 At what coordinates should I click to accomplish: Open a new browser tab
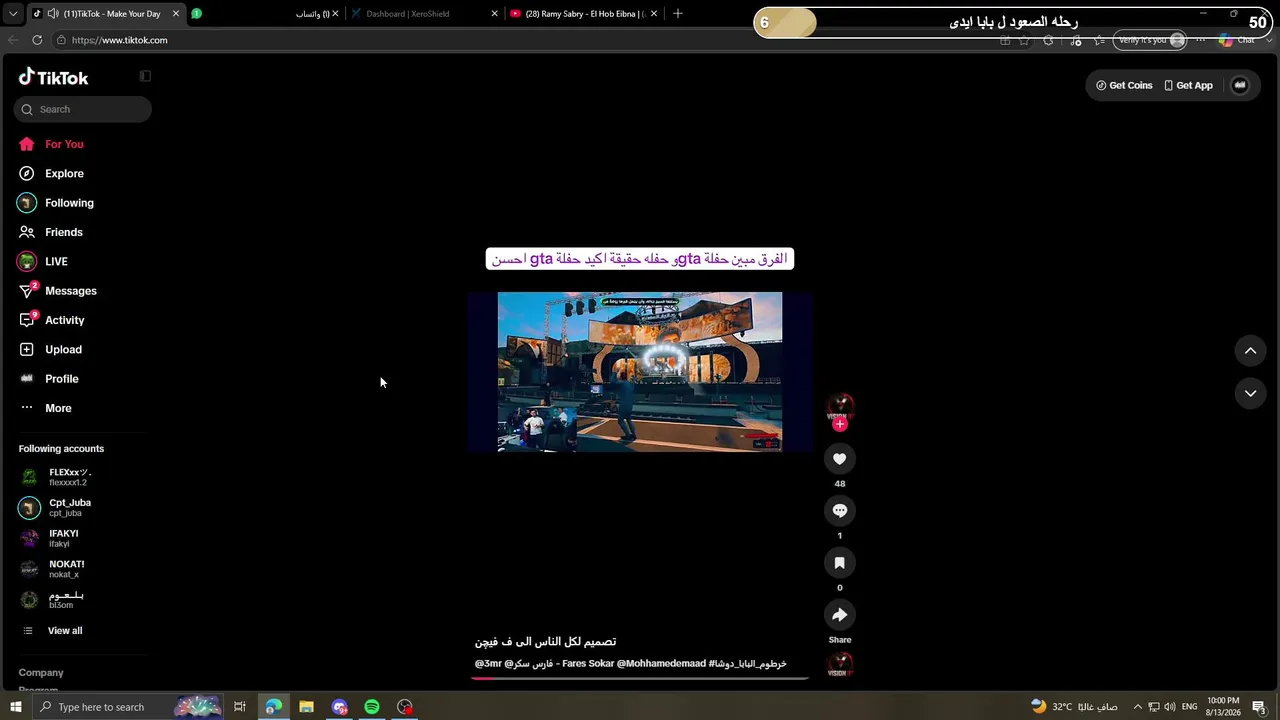pos(678,14)
